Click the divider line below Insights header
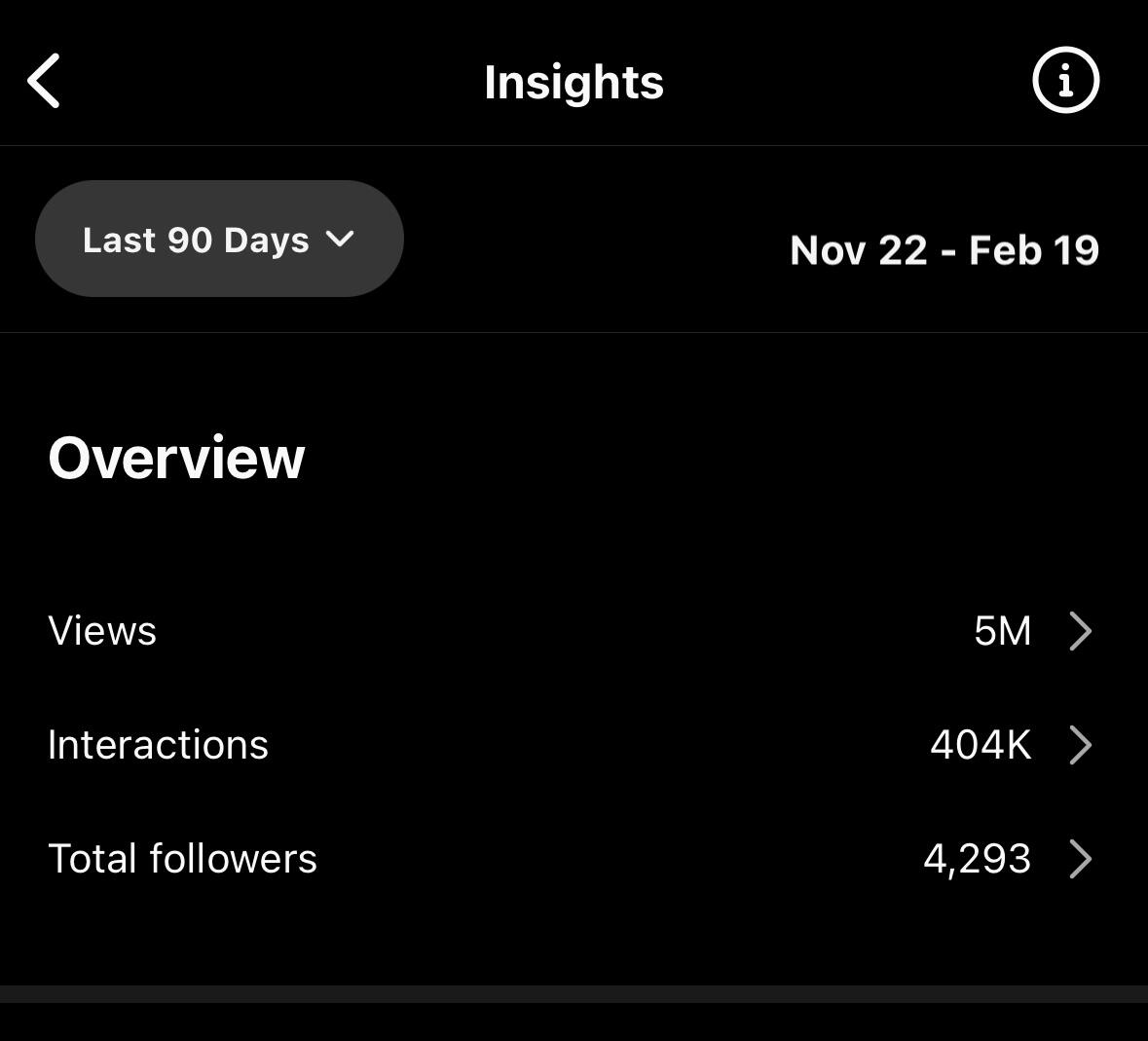1148x1041 pixels. tap(574, 146)
